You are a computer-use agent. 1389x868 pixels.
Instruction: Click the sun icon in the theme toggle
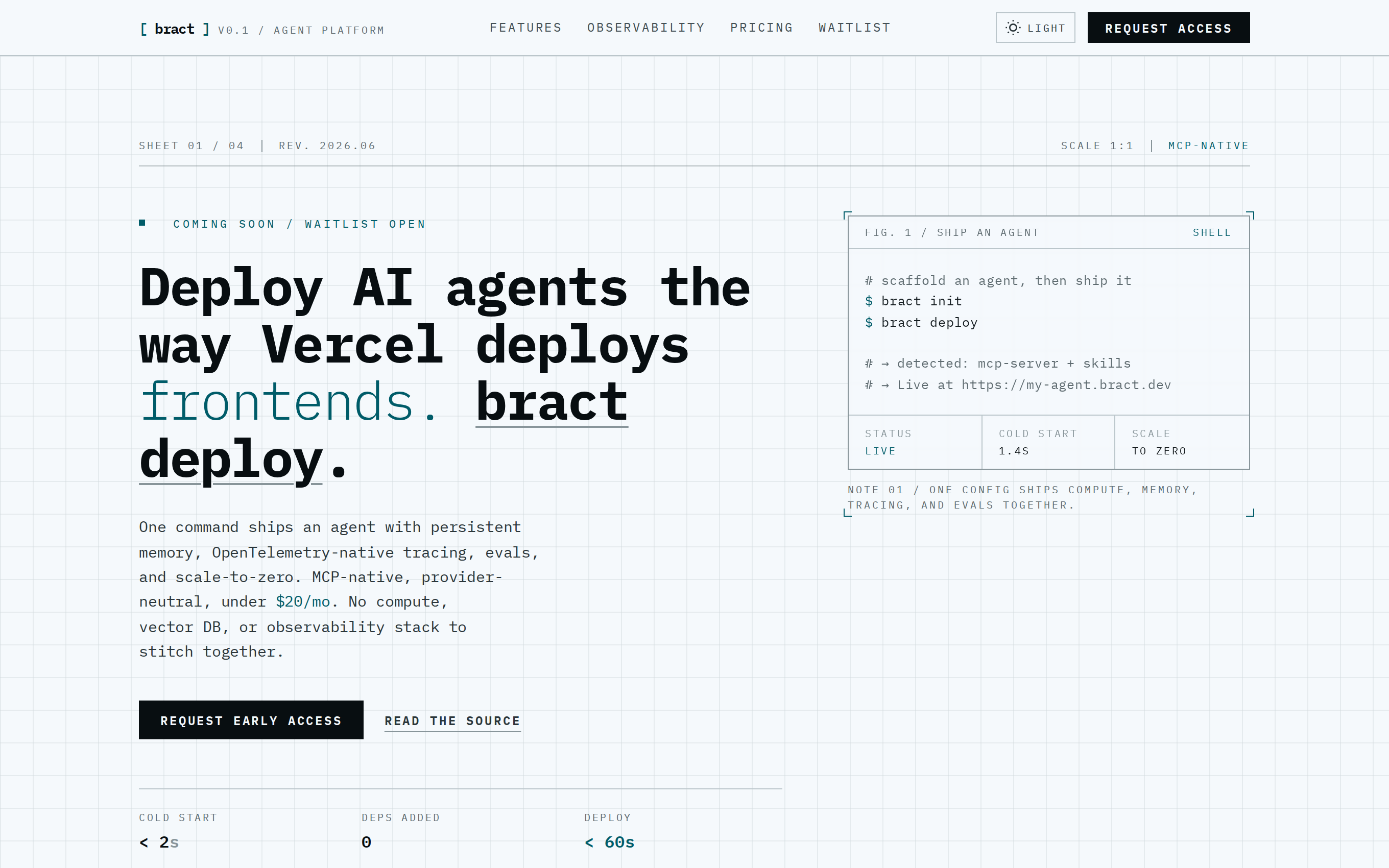coord(1013,28)
